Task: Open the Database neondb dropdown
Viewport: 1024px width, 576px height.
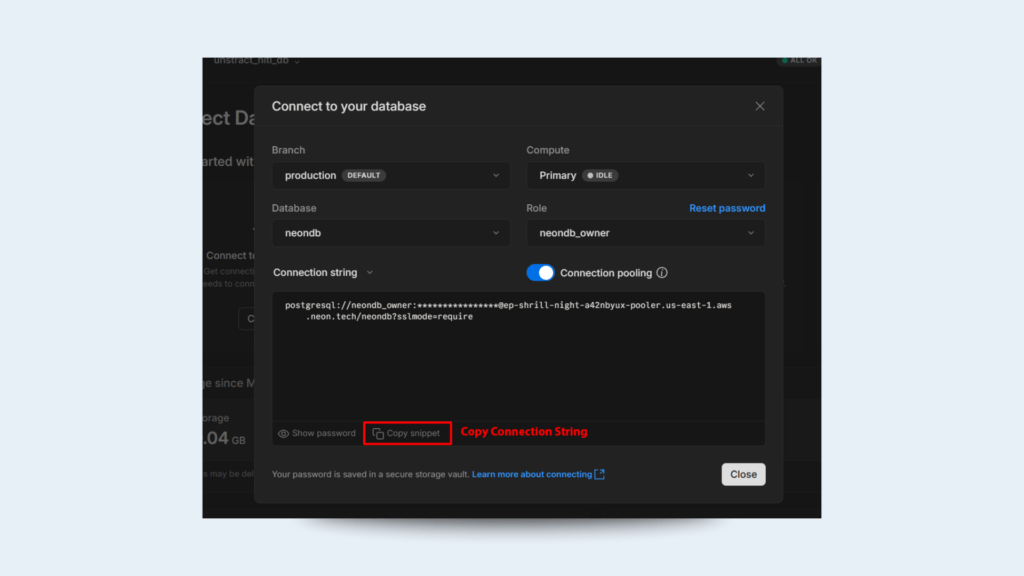Action: point(391,233)
